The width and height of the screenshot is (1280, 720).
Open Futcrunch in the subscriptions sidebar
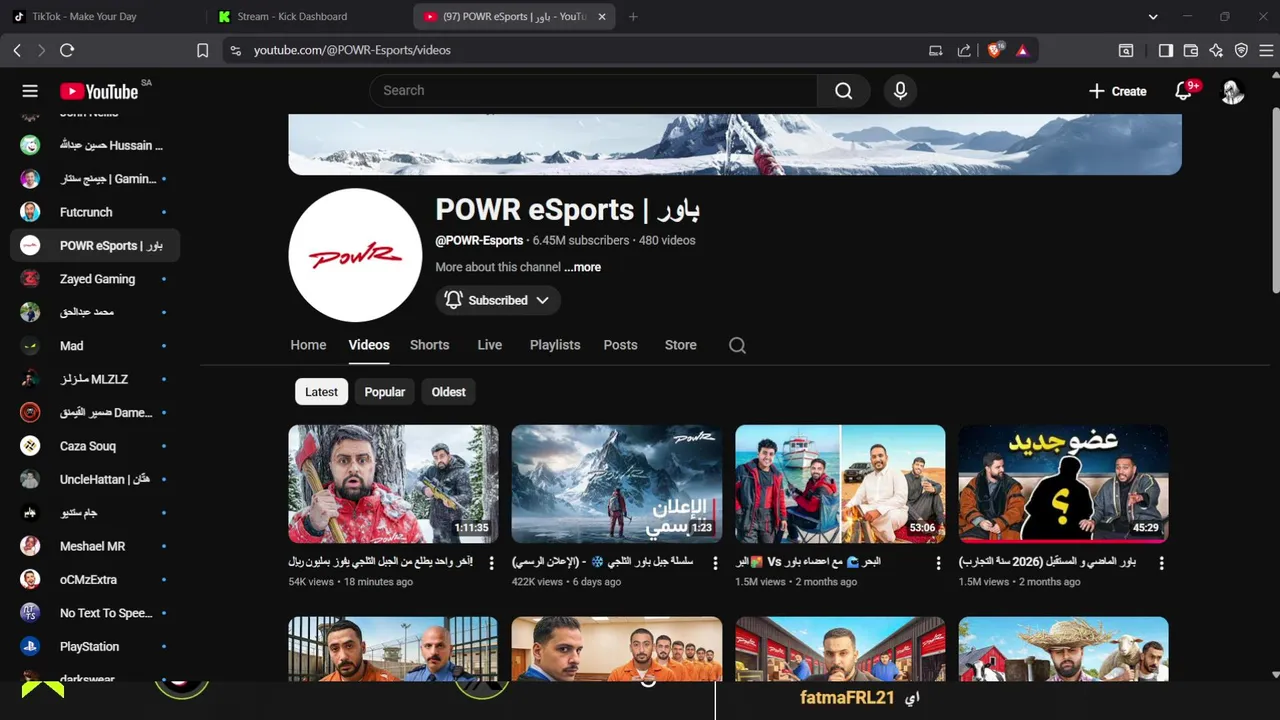tap(95, 212)
